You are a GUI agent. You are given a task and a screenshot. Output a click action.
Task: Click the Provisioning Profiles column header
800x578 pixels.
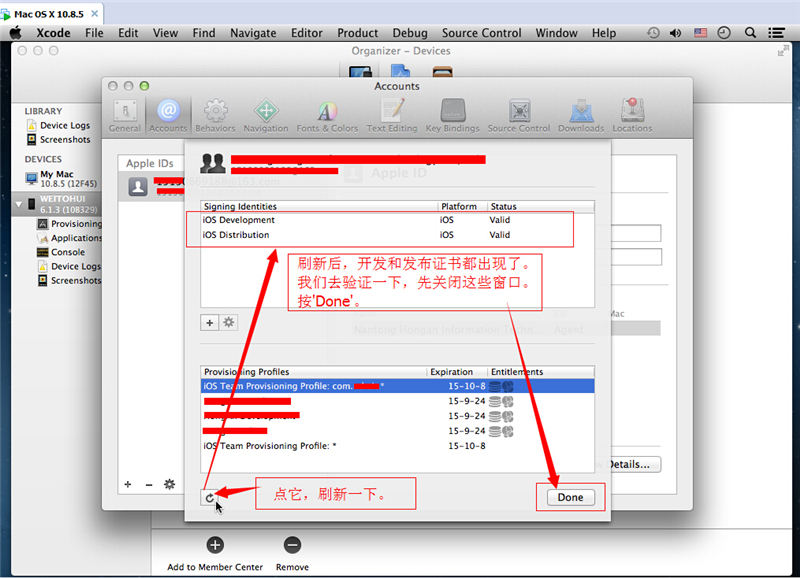(x=313, y=371)
